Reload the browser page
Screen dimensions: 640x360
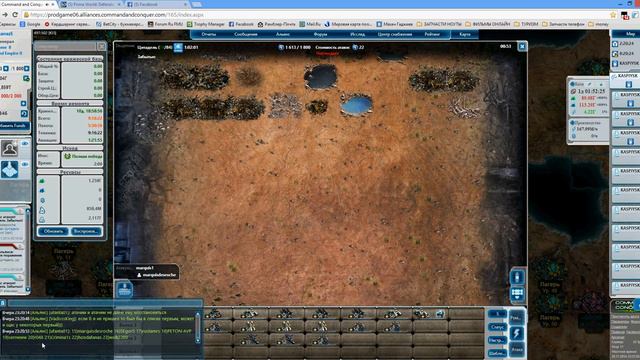(15, 15)
